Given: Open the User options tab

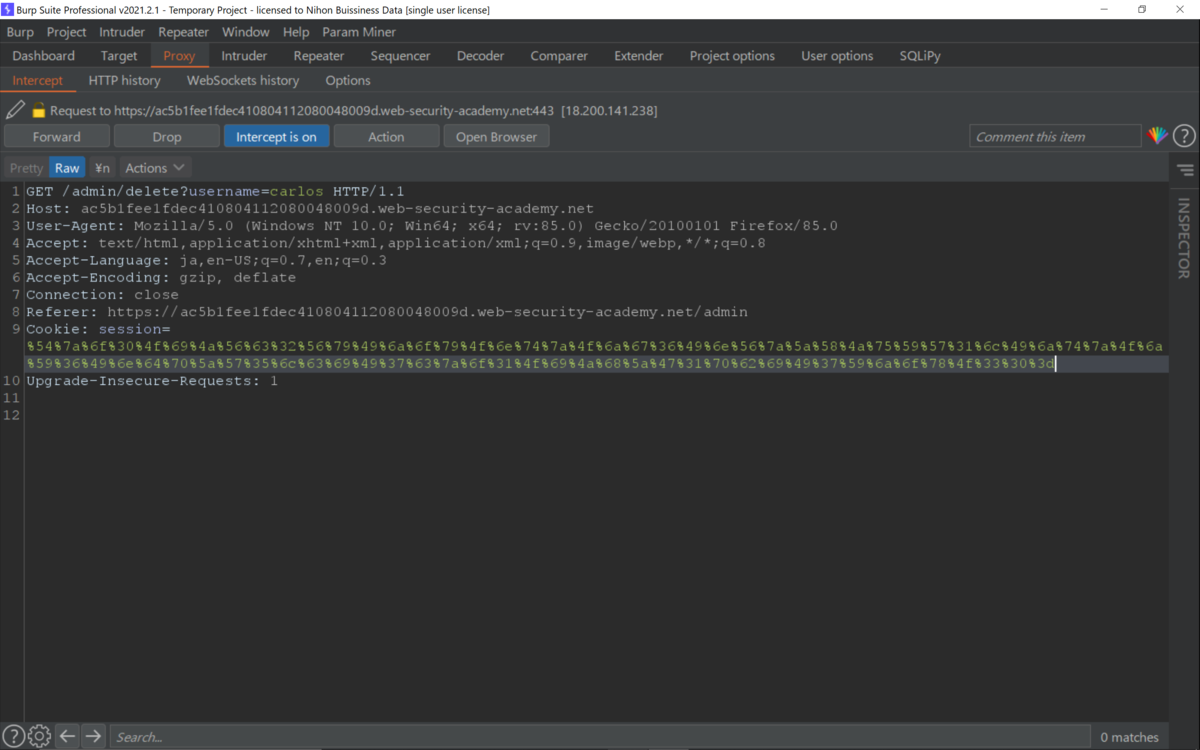Looking at the screenshot, I should coord(837,56).
